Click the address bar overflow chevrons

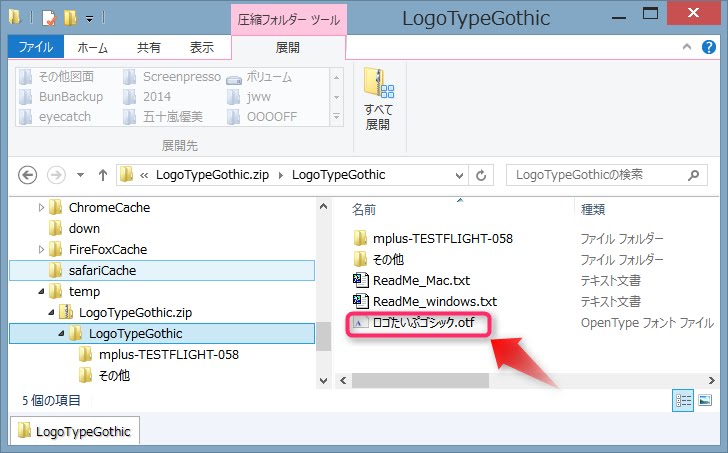click(x=144, y=175)
